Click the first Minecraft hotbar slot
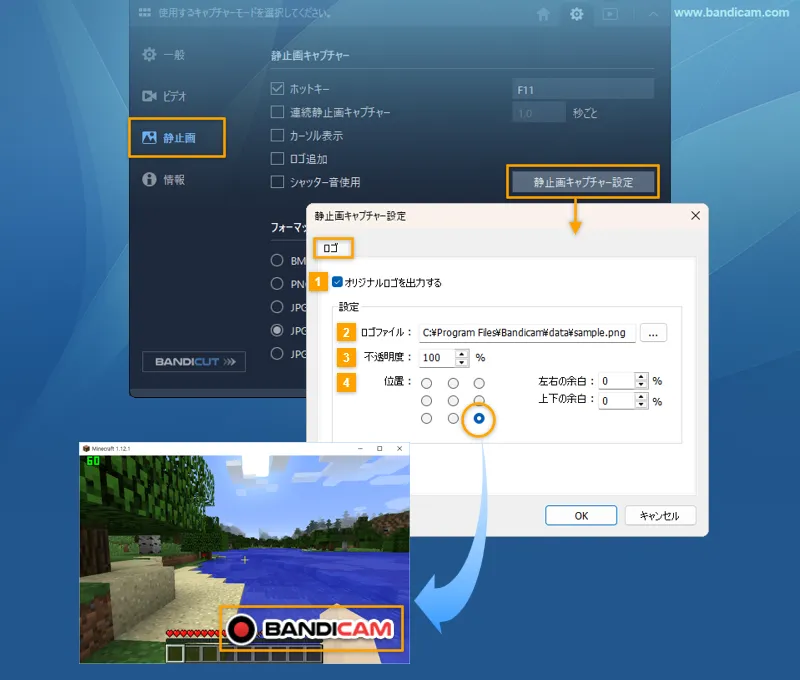Viewport: 800px width, 680px height. coord(175,653)
